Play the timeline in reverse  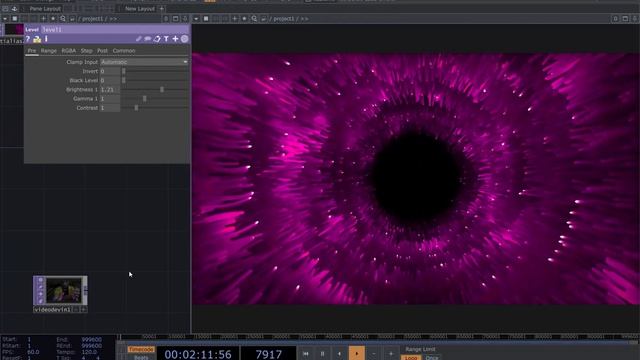point(340,353)
